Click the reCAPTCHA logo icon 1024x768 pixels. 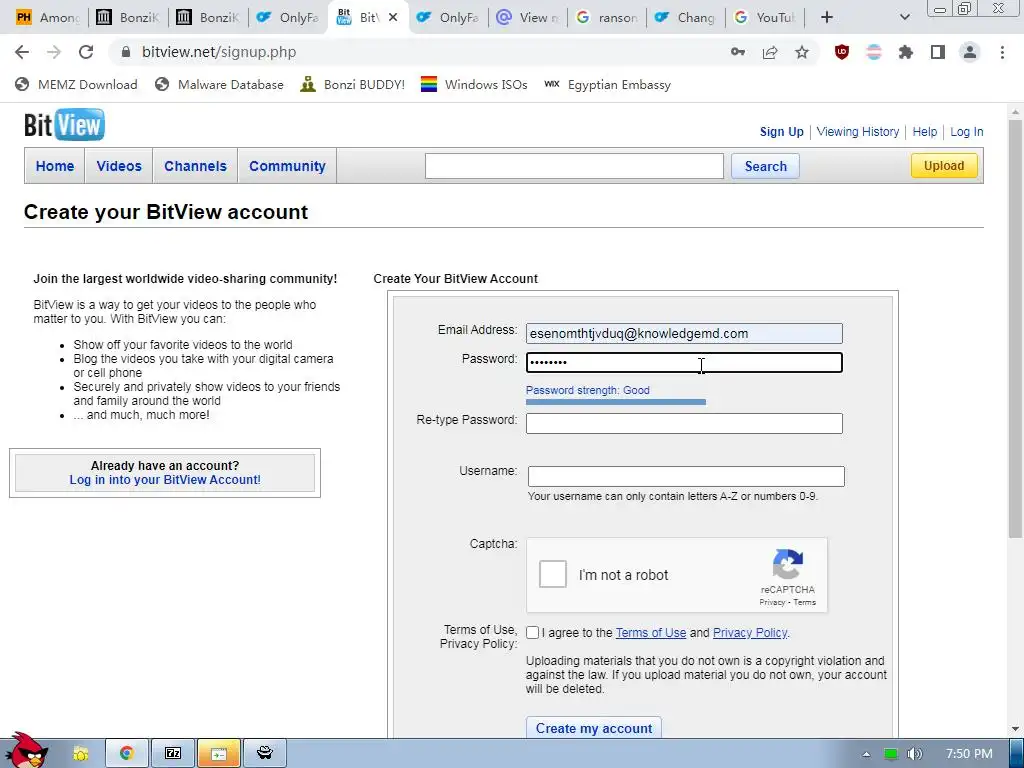click(788, 564)
